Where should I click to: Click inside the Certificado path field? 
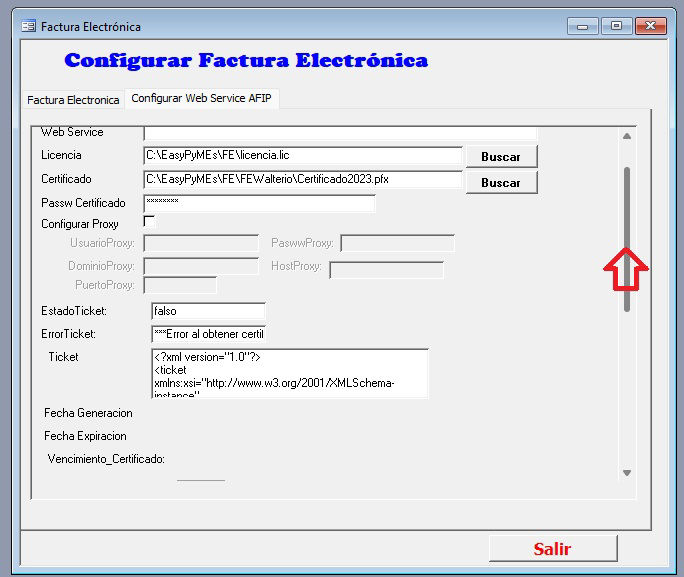(302, 180)
